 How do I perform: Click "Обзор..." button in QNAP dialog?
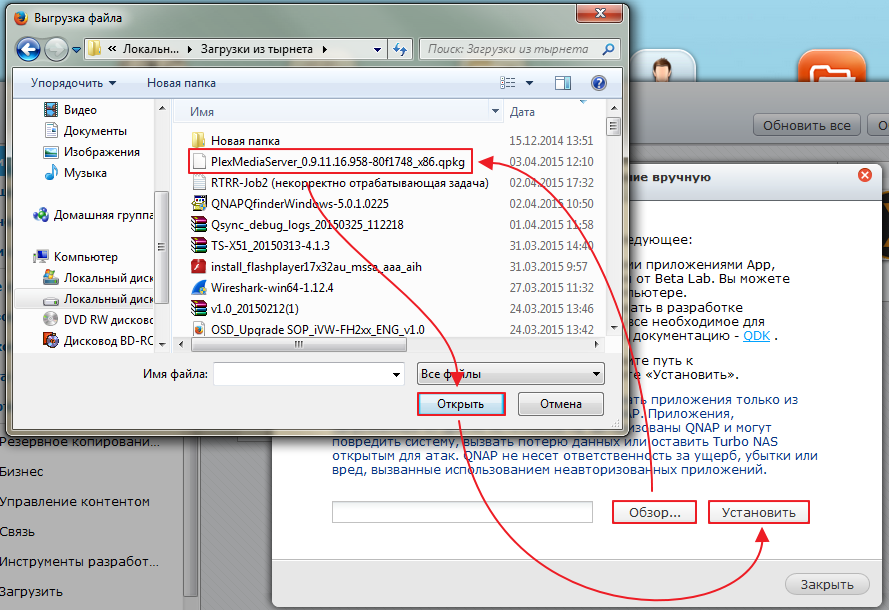(654, 512)
